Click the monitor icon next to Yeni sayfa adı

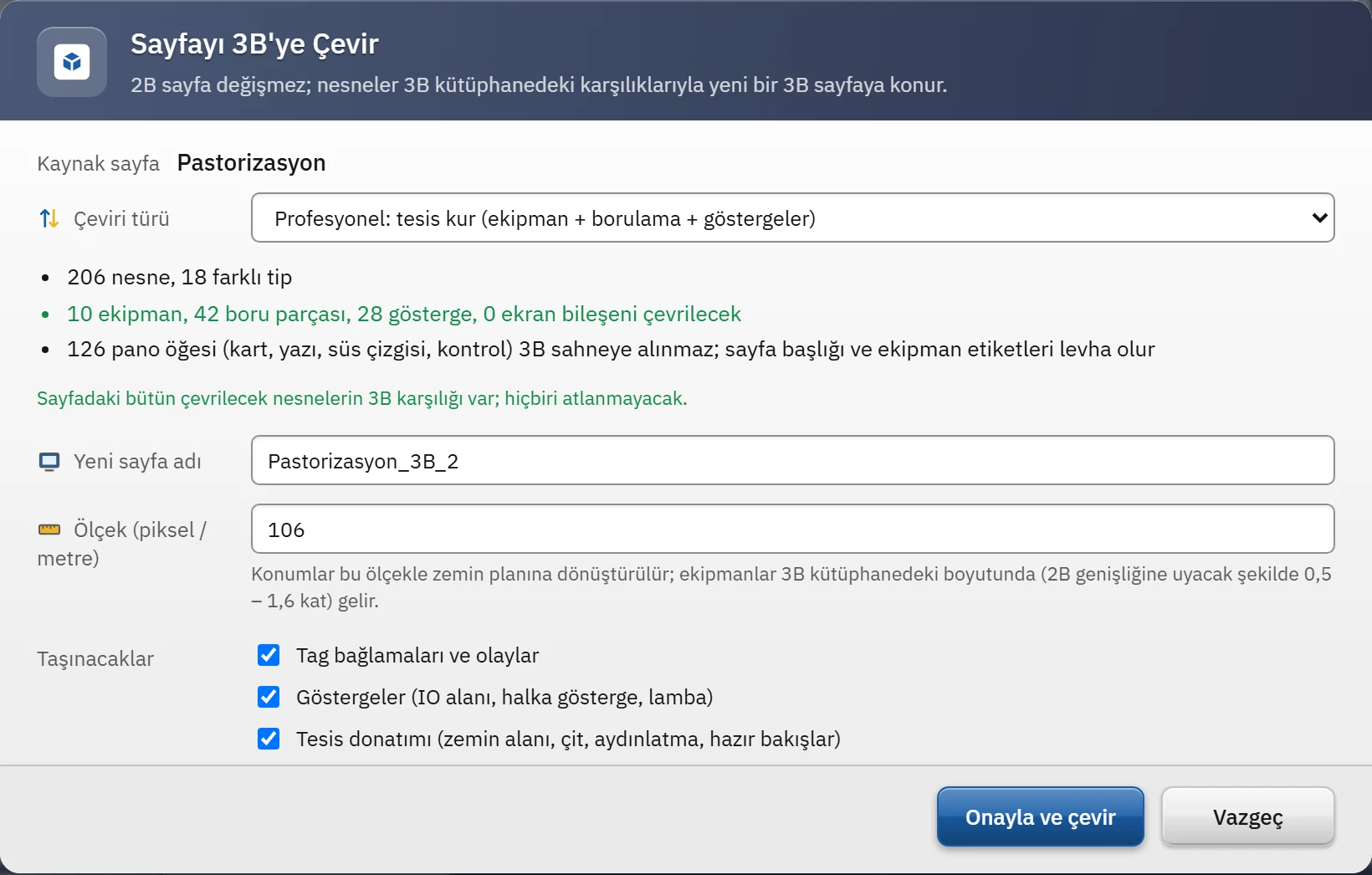coord(49,462)
